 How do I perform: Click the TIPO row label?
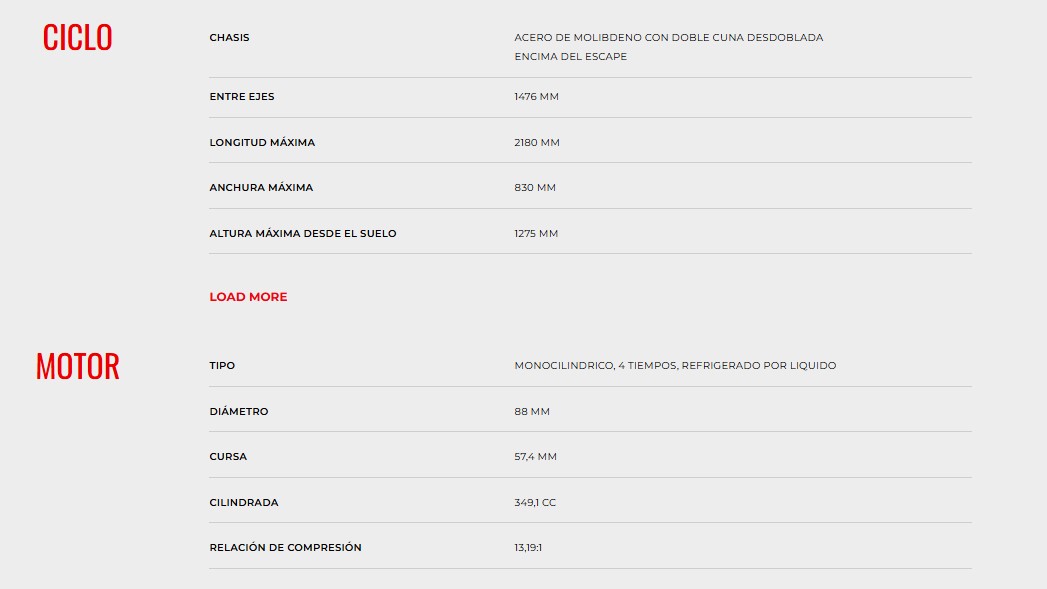(222, 366)
